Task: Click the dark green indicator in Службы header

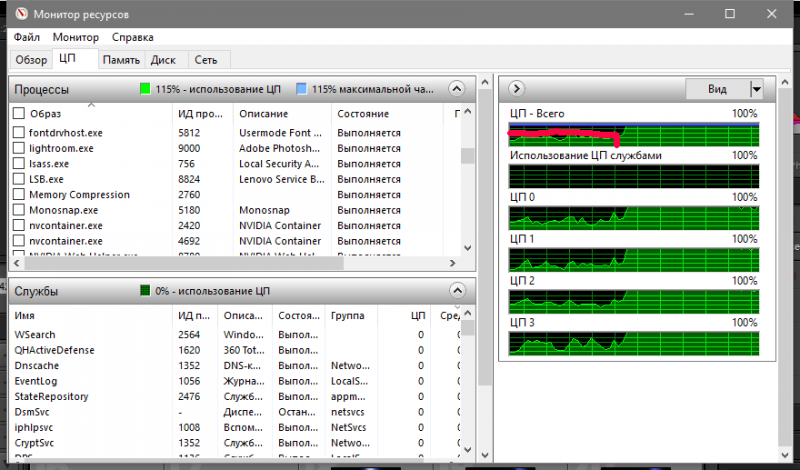Action: tap(145, 291)
